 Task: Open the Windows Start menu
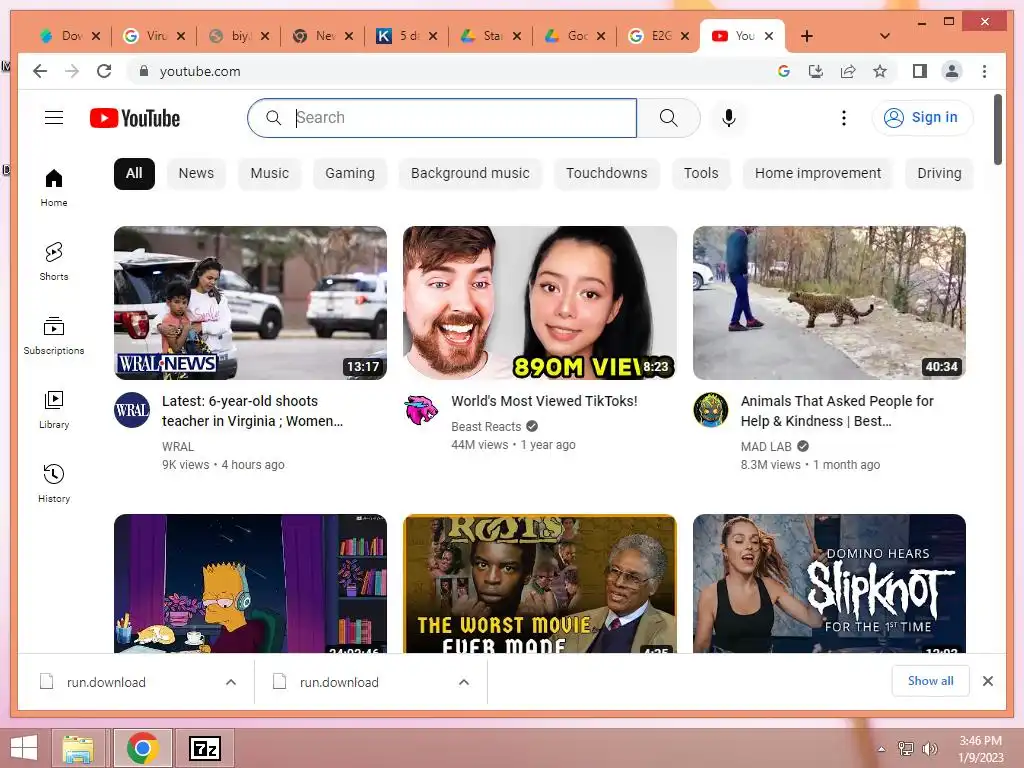[24, 748]
